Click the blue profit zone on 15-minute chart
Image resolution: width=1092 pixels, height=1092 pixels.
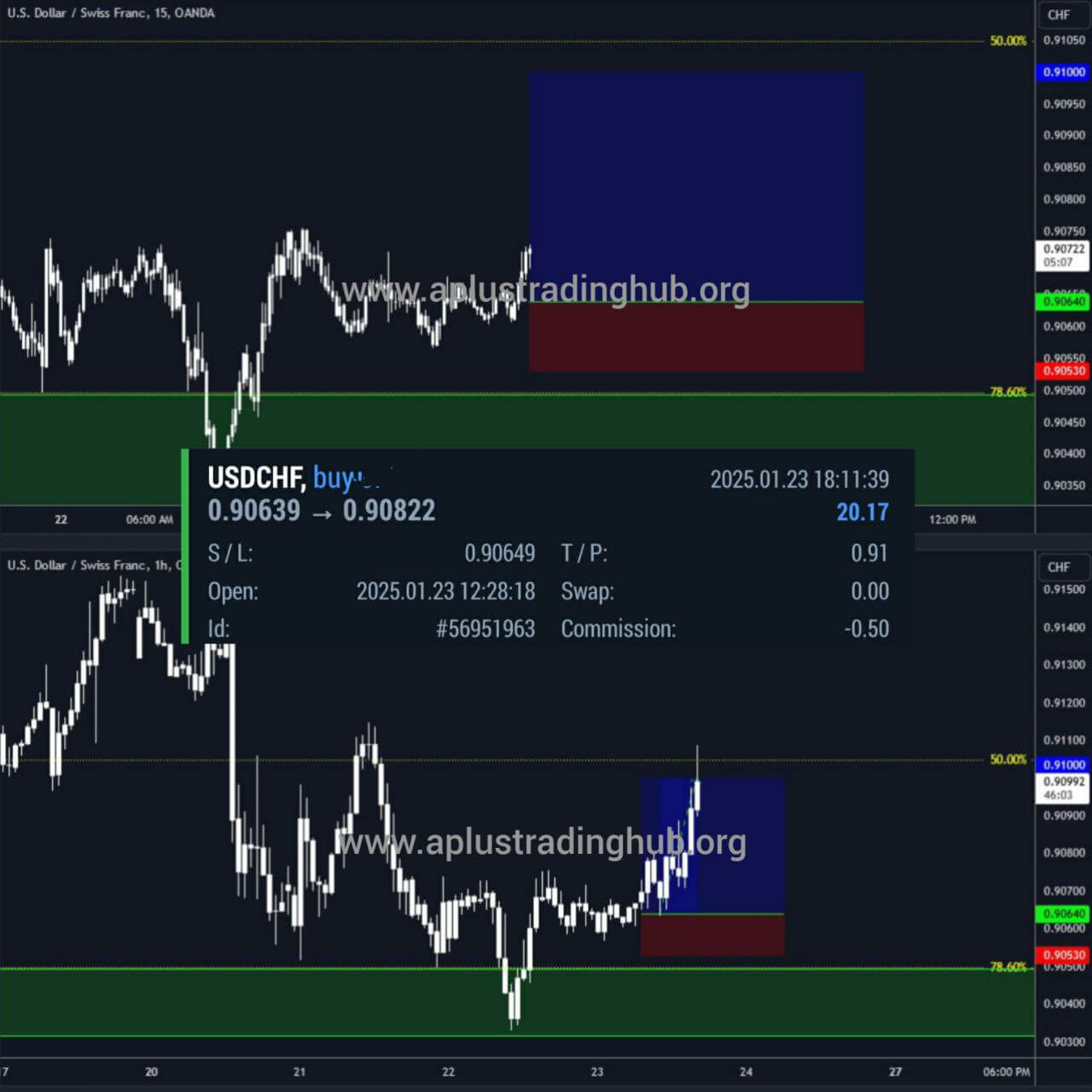696,171
